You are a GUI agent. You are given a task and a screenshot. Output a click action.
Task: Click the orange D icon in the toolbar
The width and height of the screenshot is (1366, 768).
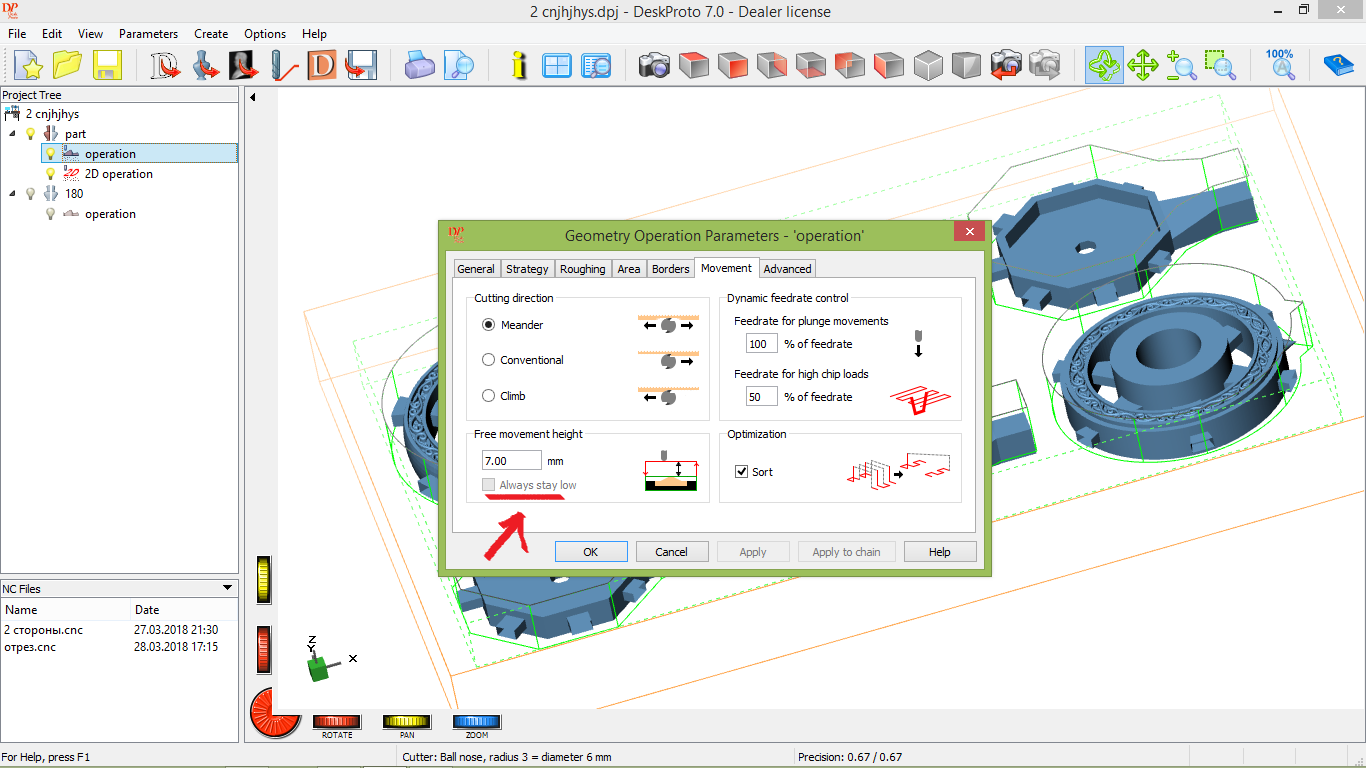pyautogui.click(x=322, y=66)
